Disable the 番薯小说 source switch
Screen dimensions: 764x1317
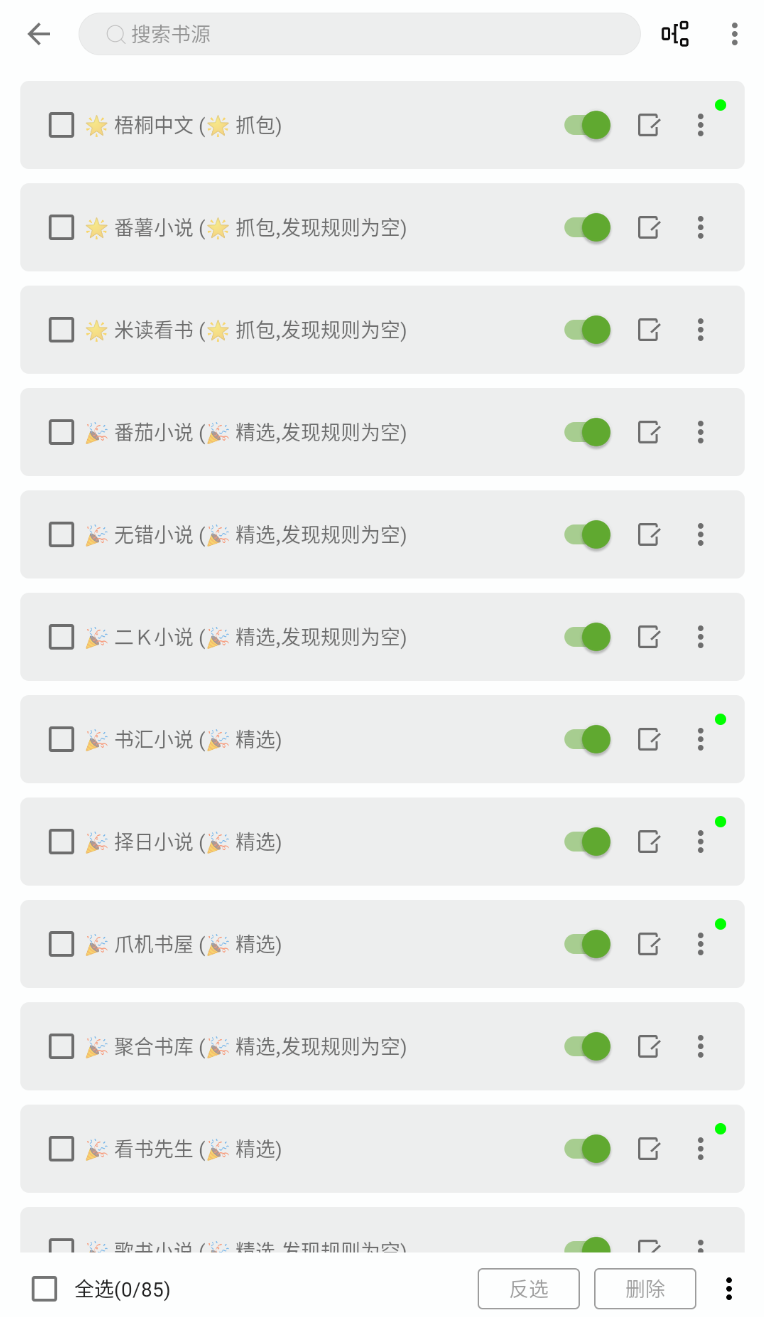(x=587, y=227)
